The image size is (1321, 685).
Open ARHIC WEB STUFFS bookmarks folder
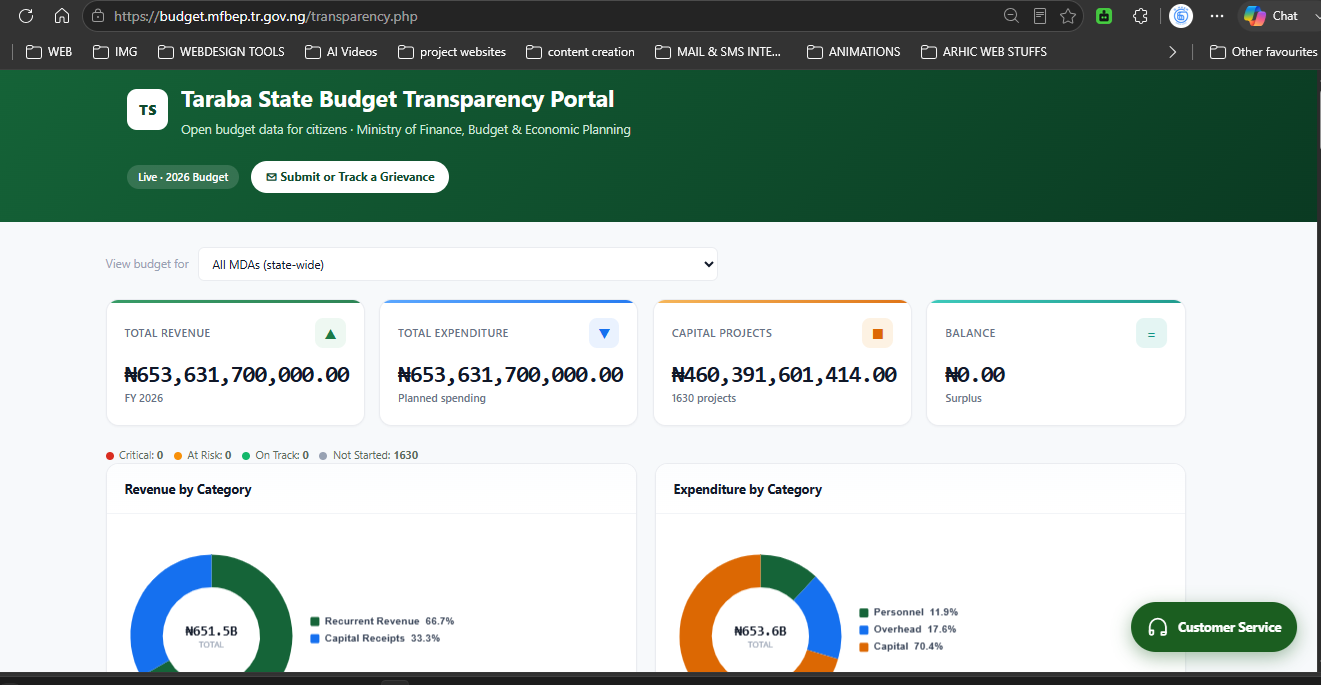click(x=984, y=52)
